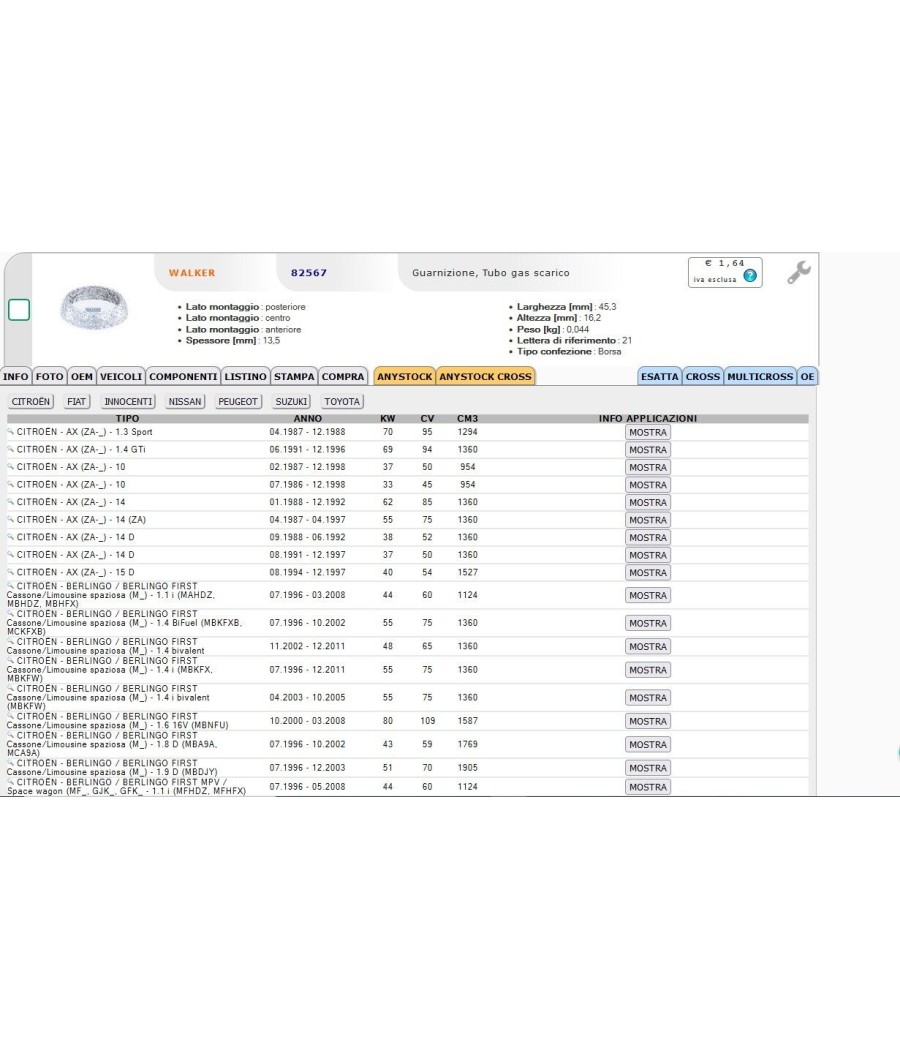This screenshot has width=900, height=1050.
Task: Switch to the VEICOLI tab
Action: click(x=121, y=376)
